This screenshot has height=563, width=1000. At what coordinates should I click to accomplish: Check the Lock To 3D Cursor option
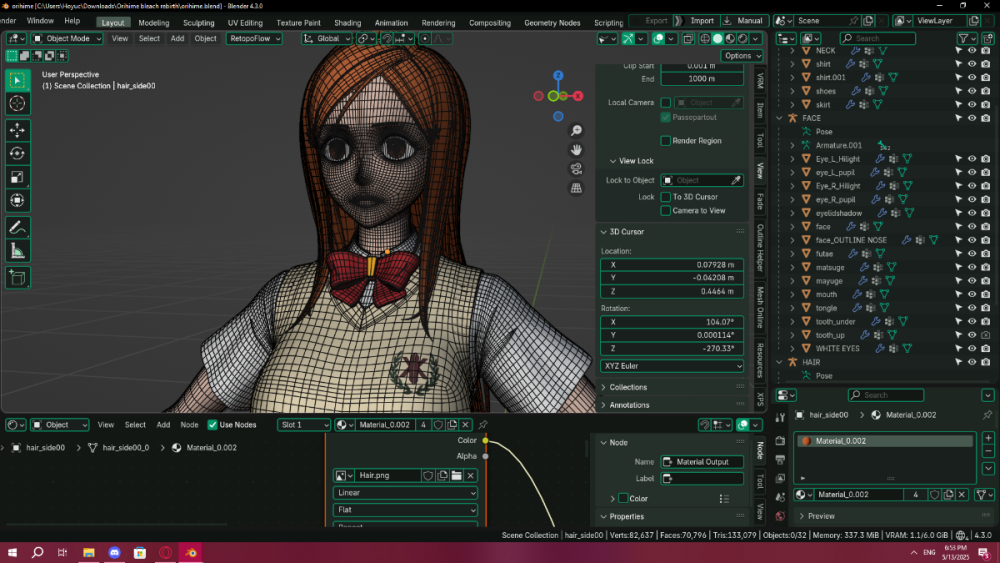click(x=665, y=197)
